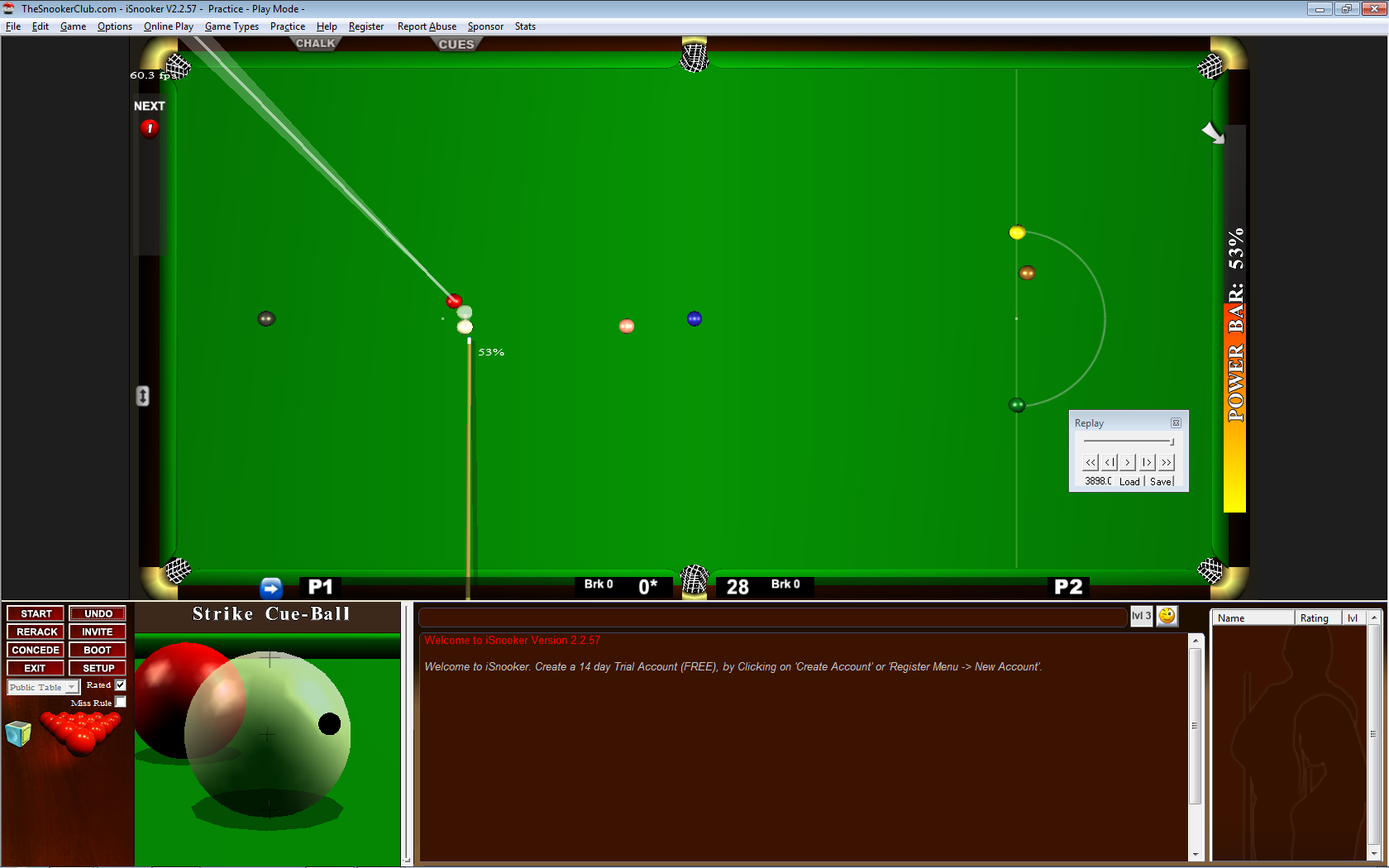Click the up-down arrow handle on left rail
The image size is (1389, 868).
pyautogui.click(x=143, y=396)
